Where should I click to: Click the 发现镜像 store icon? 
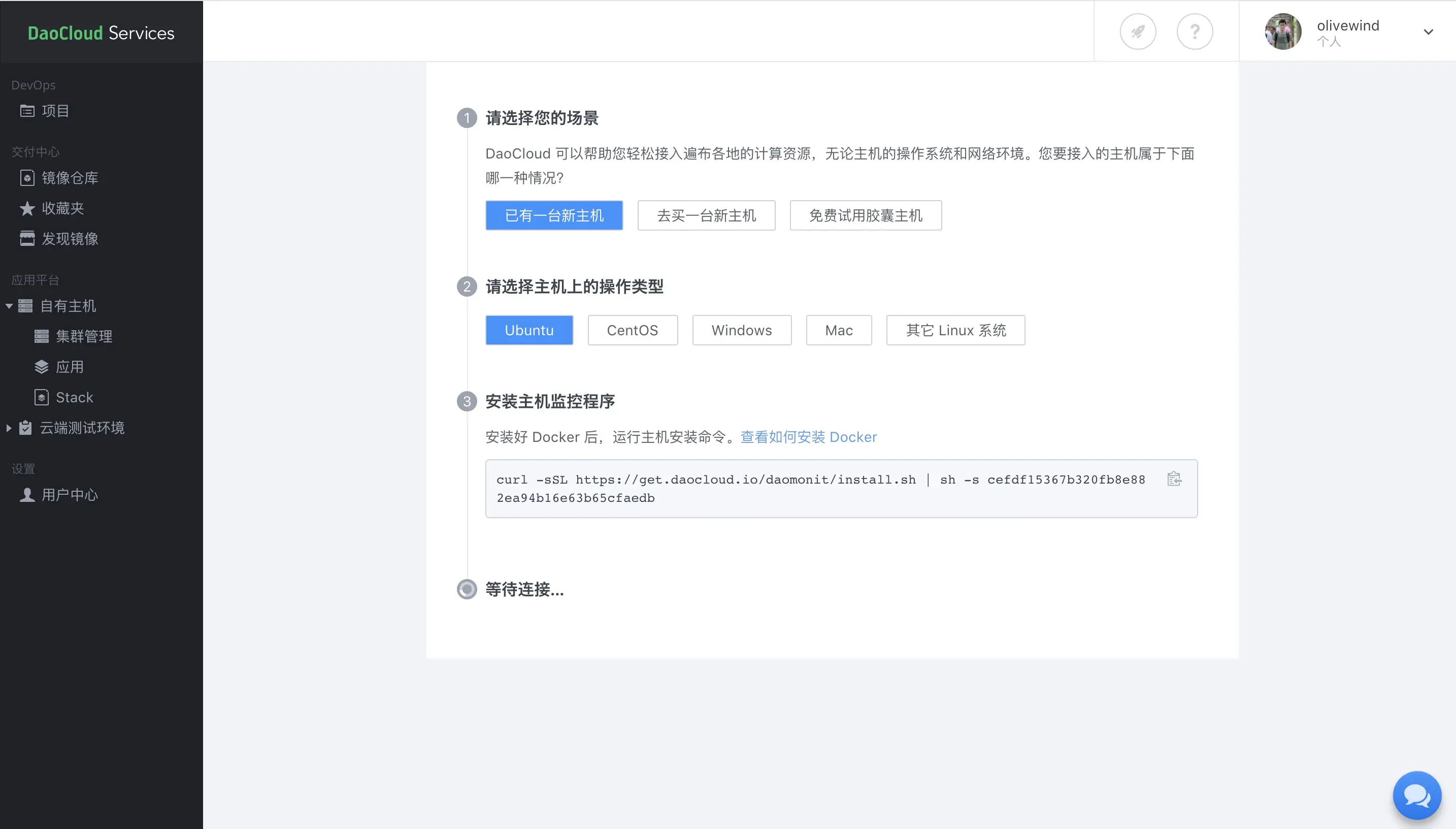click(27, 239)
